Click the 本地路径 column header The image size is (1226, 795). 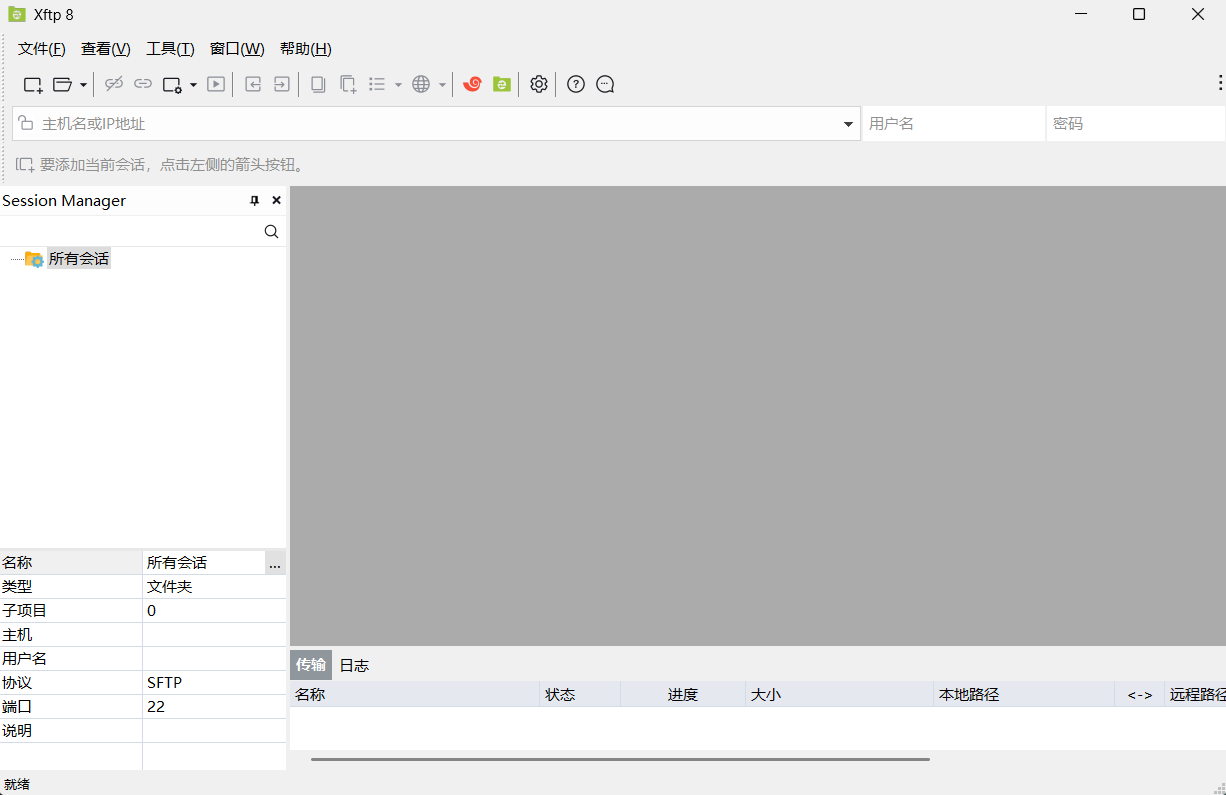pyautogui.click(x=1024, y=694)
